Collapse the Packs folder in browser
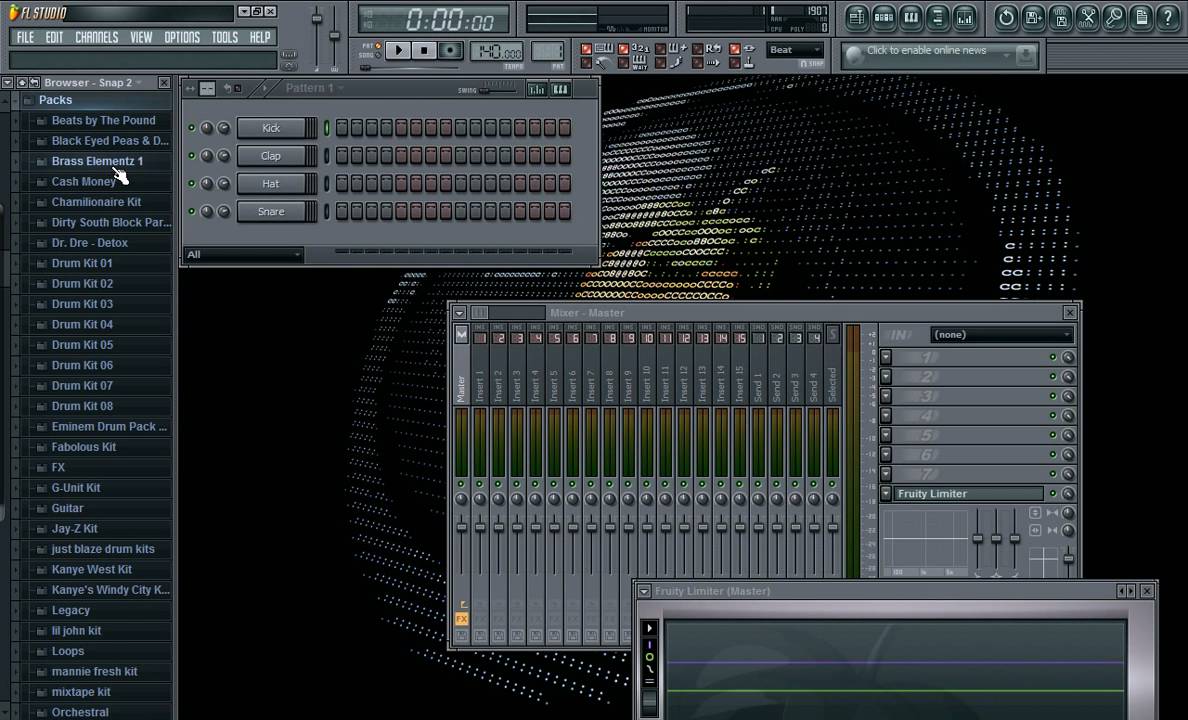 pyautogui.click(x=55, y=100)
